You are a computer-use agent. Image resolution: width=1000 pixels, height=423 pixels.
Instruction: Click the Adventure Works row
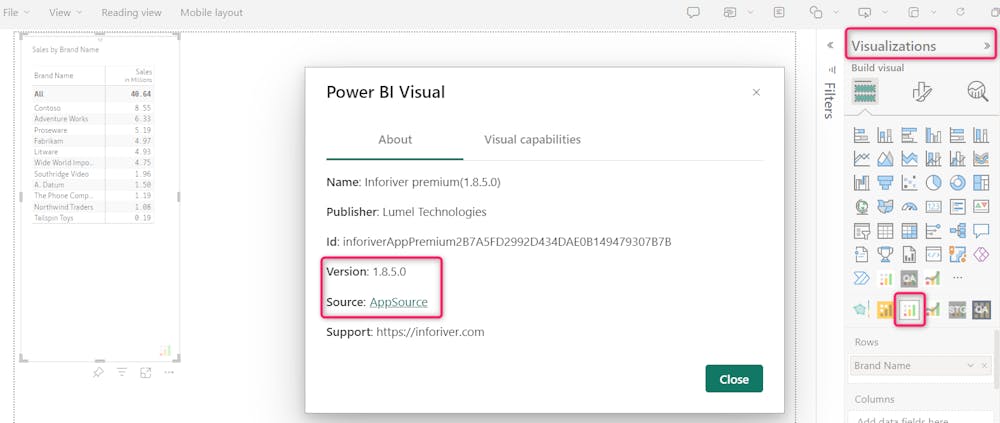tap(93, 119)
